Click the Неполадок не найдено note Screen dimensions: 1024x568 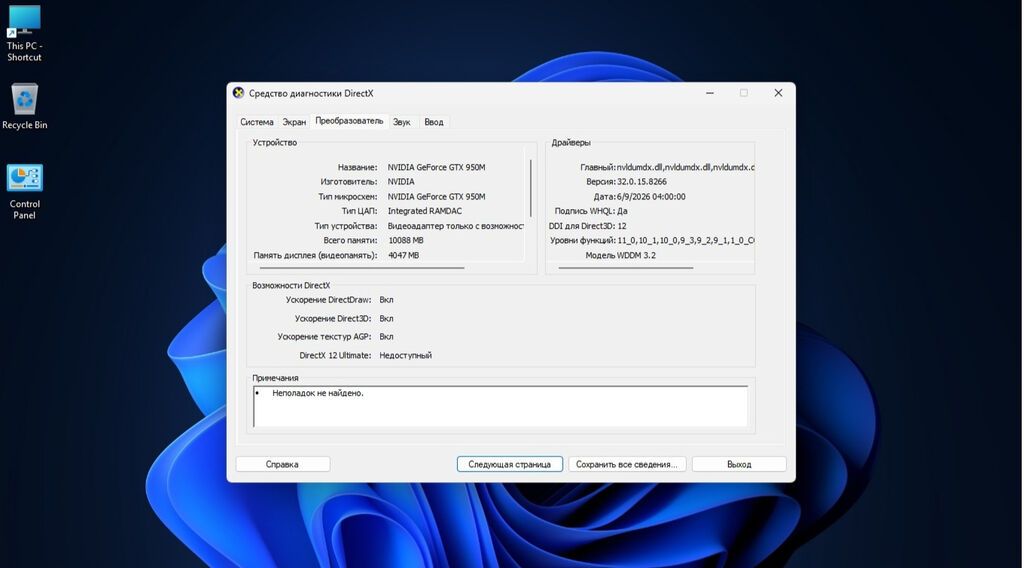click(x=318, y=393)
